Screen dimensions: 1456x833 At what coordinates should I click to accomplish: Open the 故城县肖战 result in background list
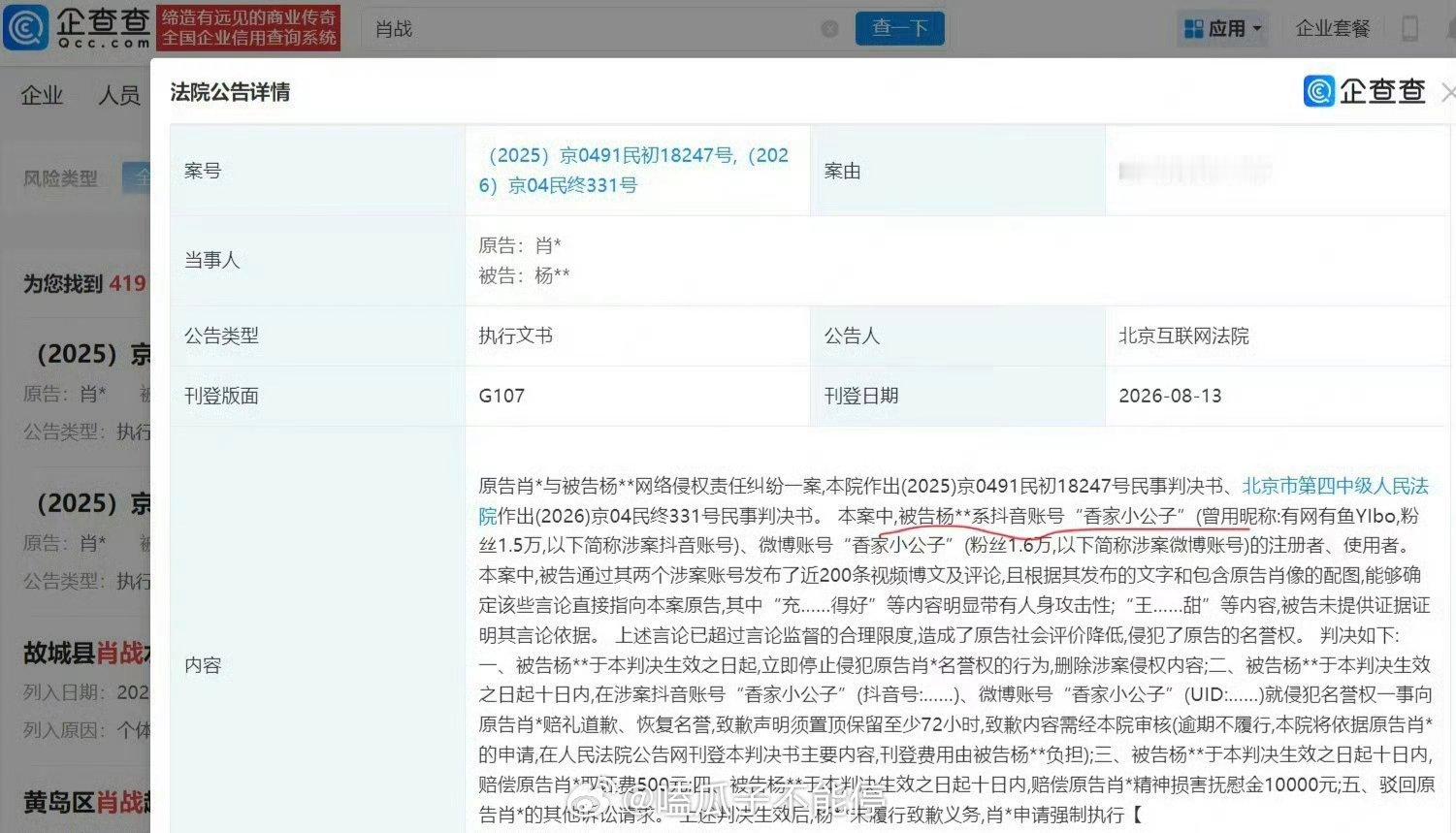click(86, 654)
